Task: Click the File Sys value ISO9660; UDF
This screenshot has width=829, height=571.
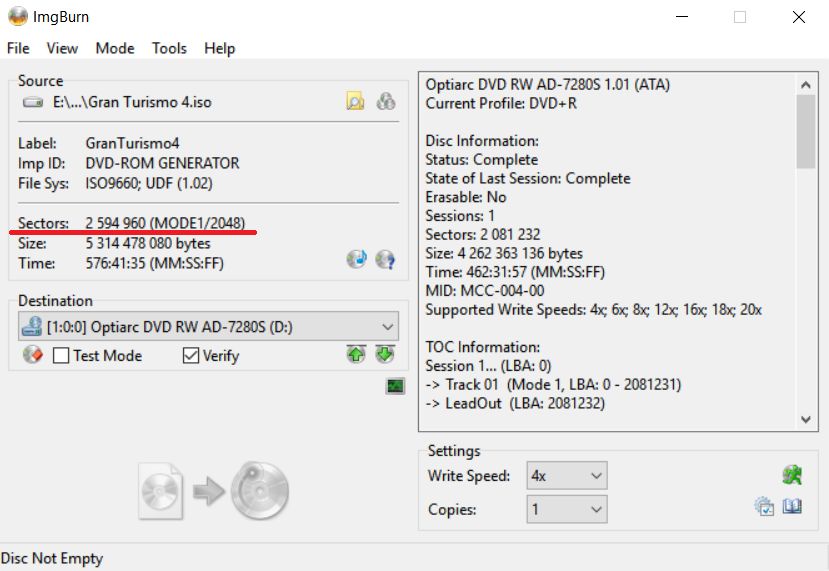Action: pyautogui.click(x=149, y=183)
